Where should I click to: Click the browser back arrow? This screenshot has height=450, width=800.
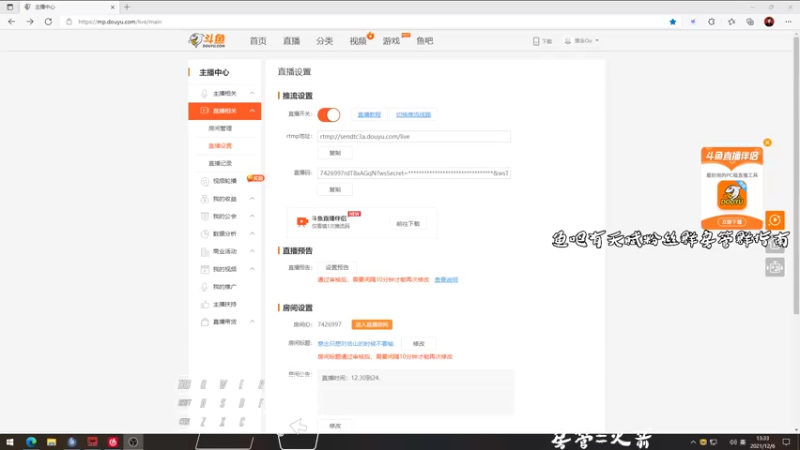(x=11, y=21)
